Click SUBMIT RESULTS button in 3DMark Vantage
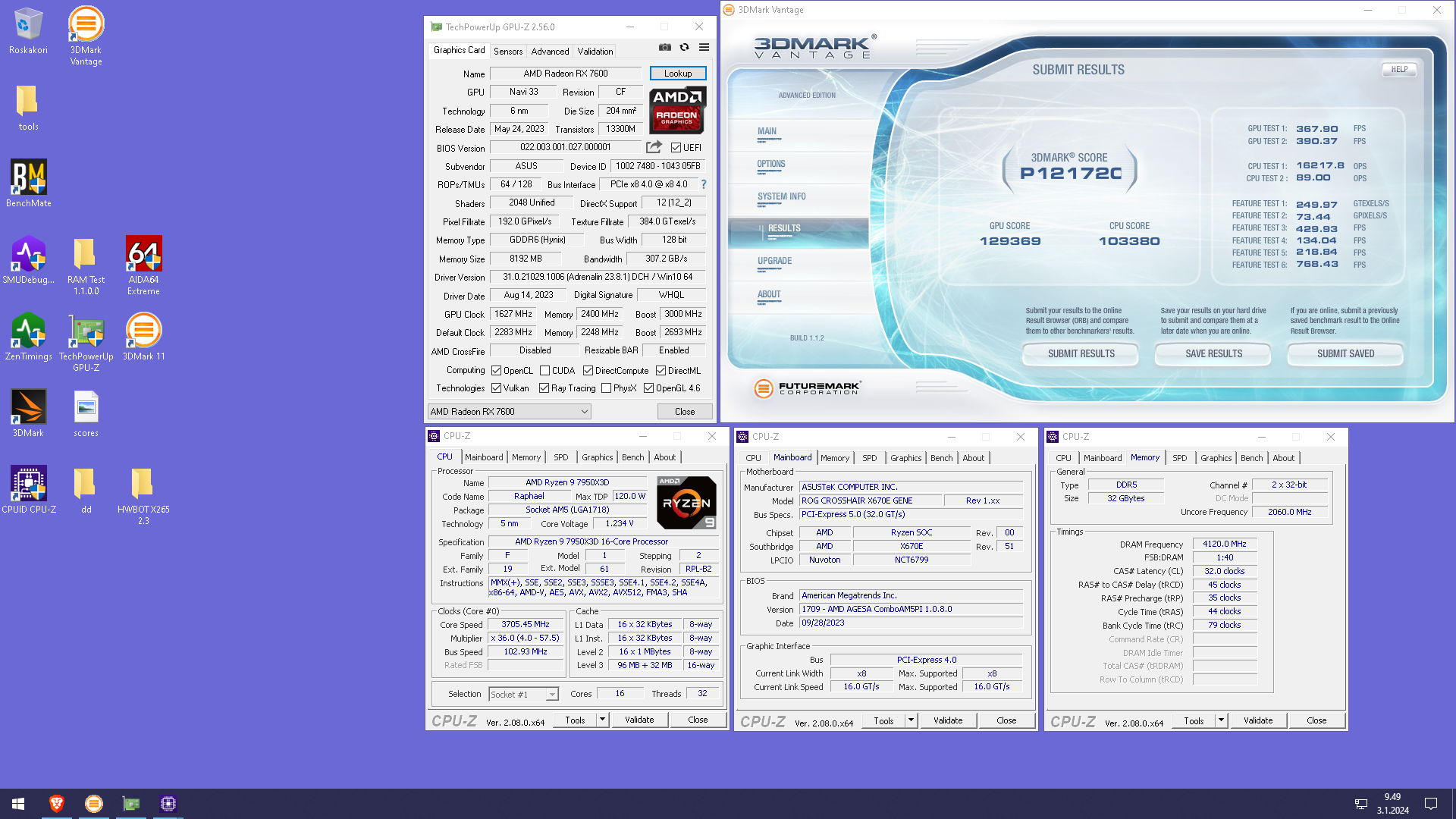The height and width of the screenshot is (819, 1456). click(x=1081, y=353)
